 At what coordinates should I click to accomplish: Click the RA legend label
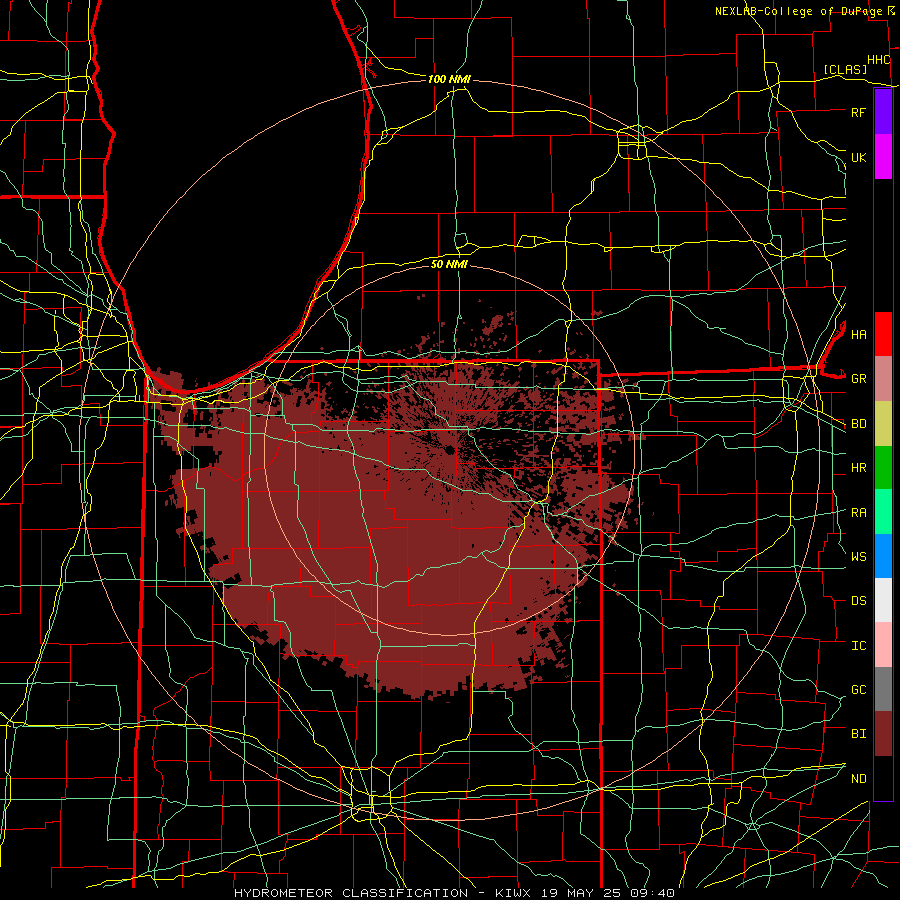click(858, 513)
